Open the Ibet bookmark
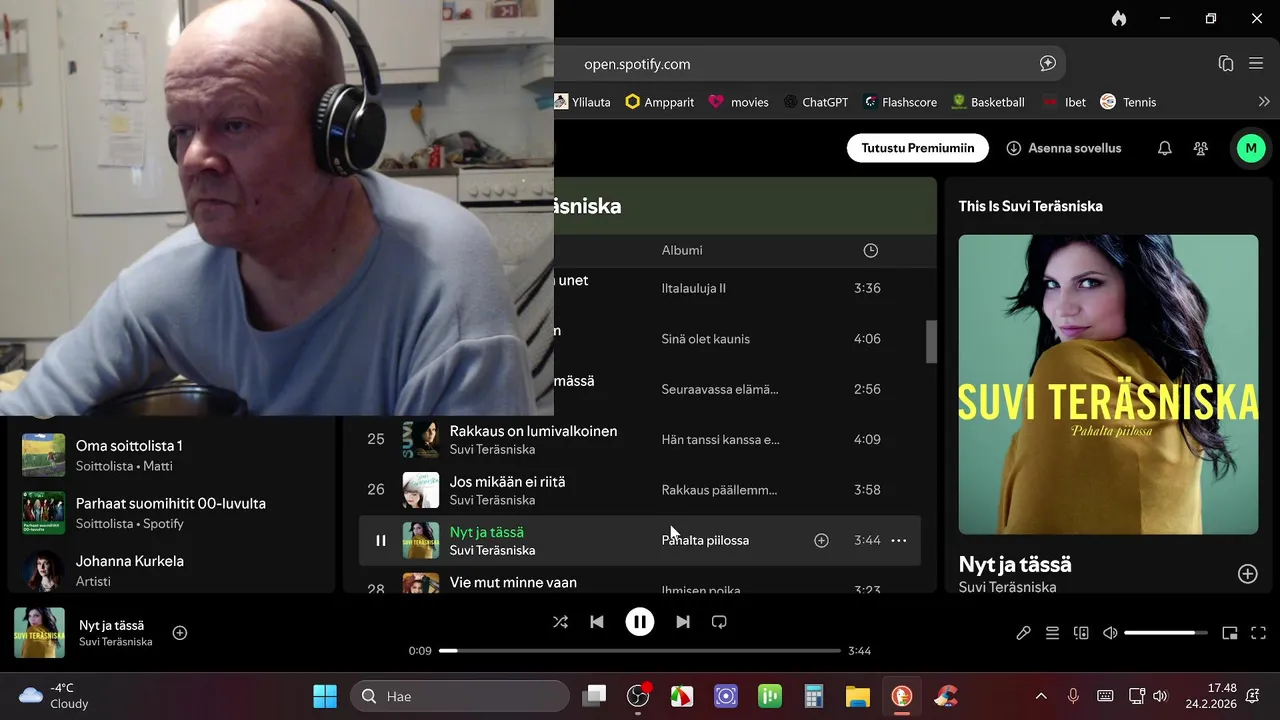1280x720 pixels. pyautogui.click(x=1064, y=102)
